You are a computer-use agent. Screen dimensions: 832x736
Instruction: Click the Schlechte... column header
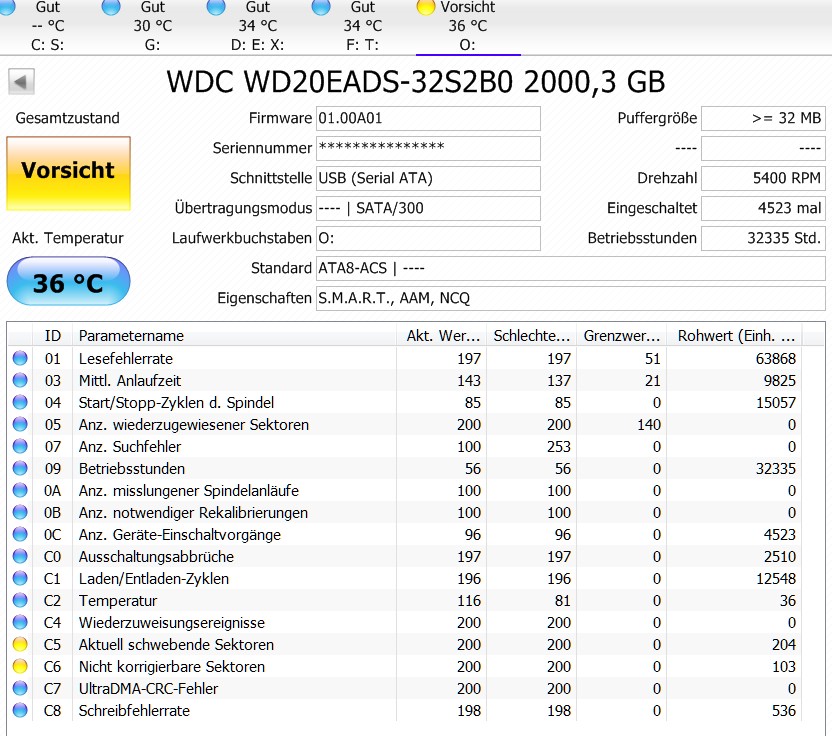[x=532, y=336]
